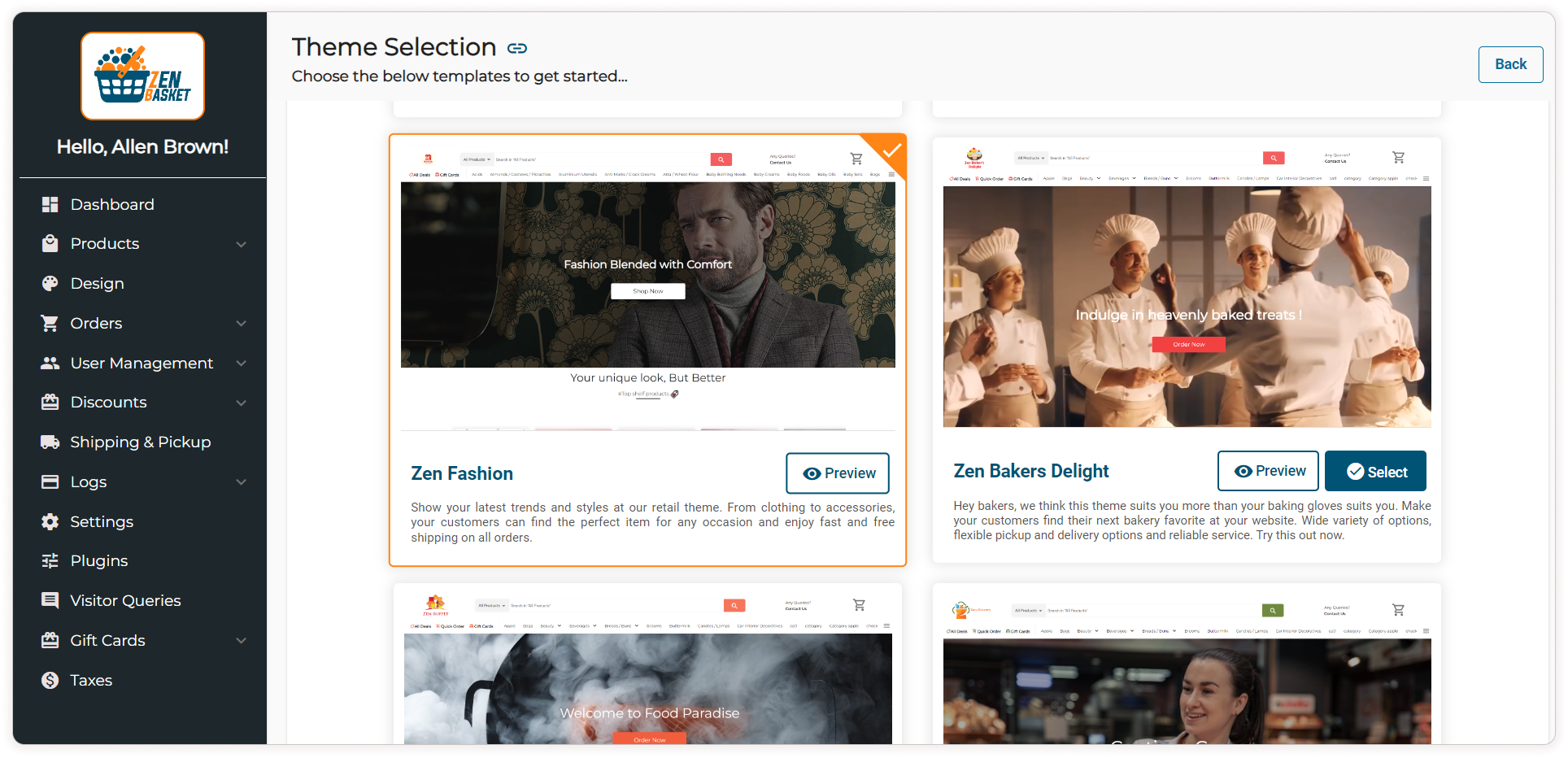The image size is (1568, 758).
Task: Preview the Zen Bakers Delight theme
Action: click(1268, 471)
